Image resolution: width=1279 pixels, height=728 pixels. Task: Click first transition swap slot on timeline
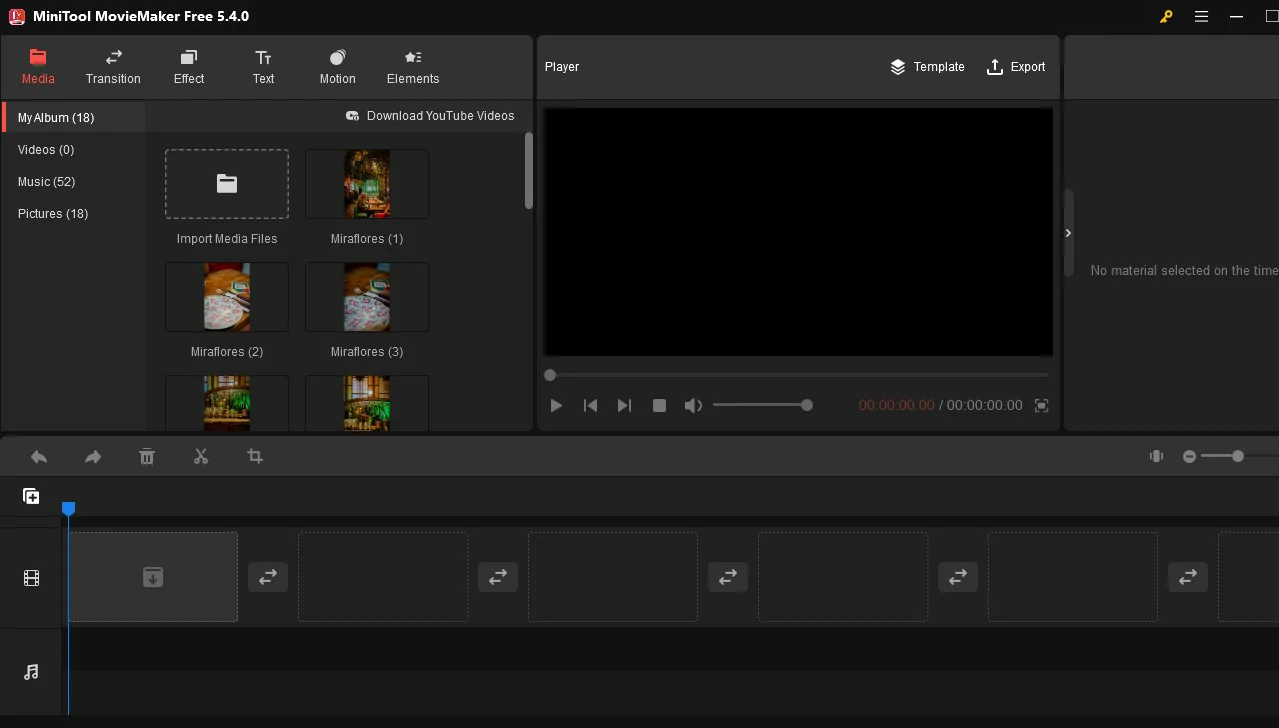268,577
